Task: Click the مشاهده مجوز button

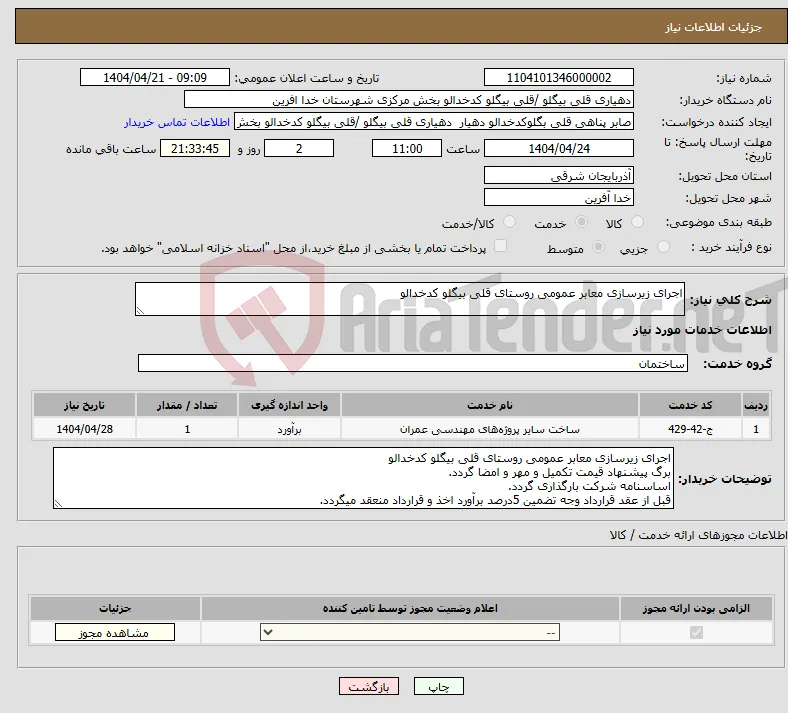Action: [x=115, y=633]
